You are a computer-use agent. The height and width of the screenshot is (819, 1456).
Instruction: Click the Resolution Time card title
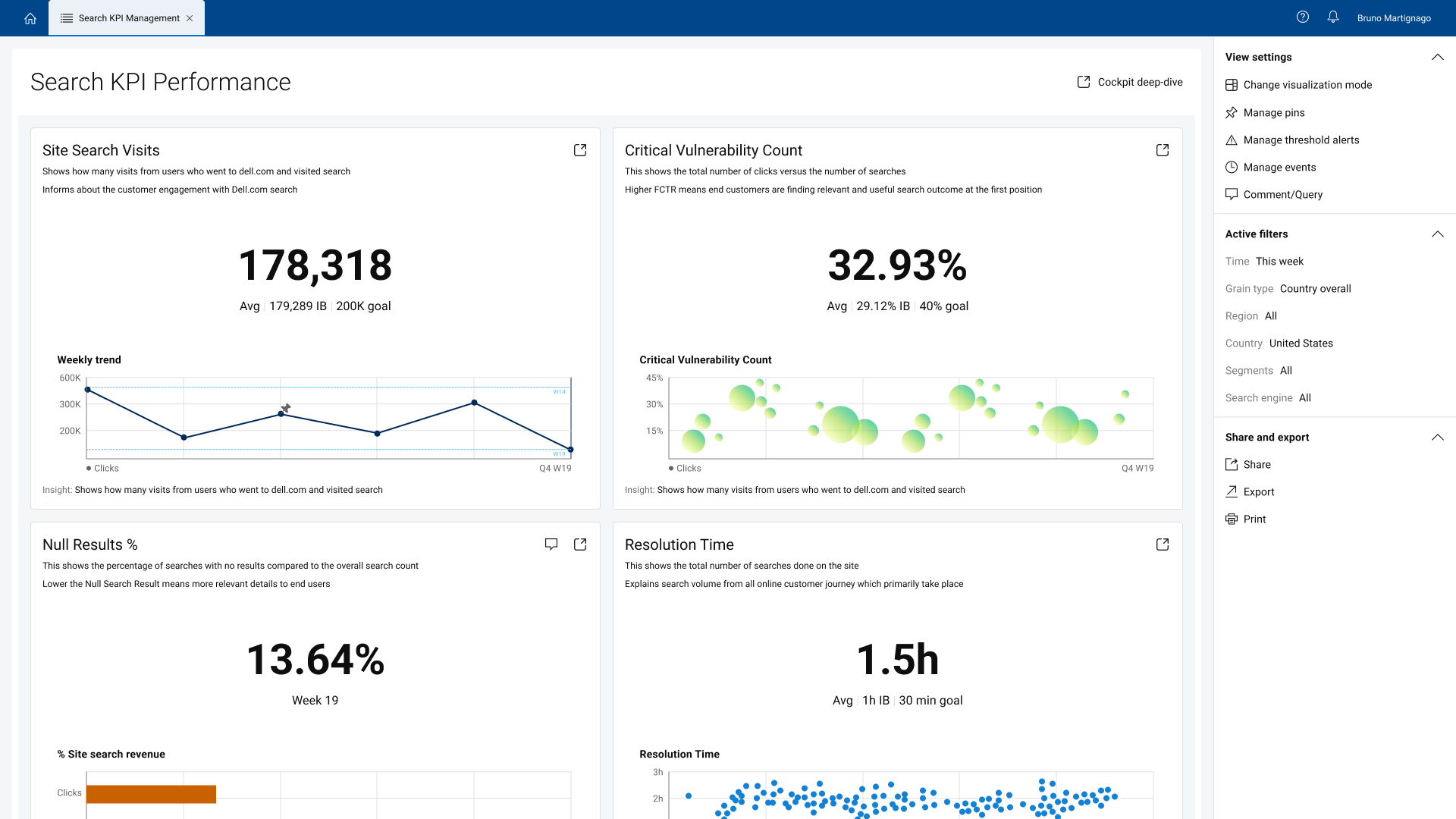pyautogui.click(x=679, y=544)
